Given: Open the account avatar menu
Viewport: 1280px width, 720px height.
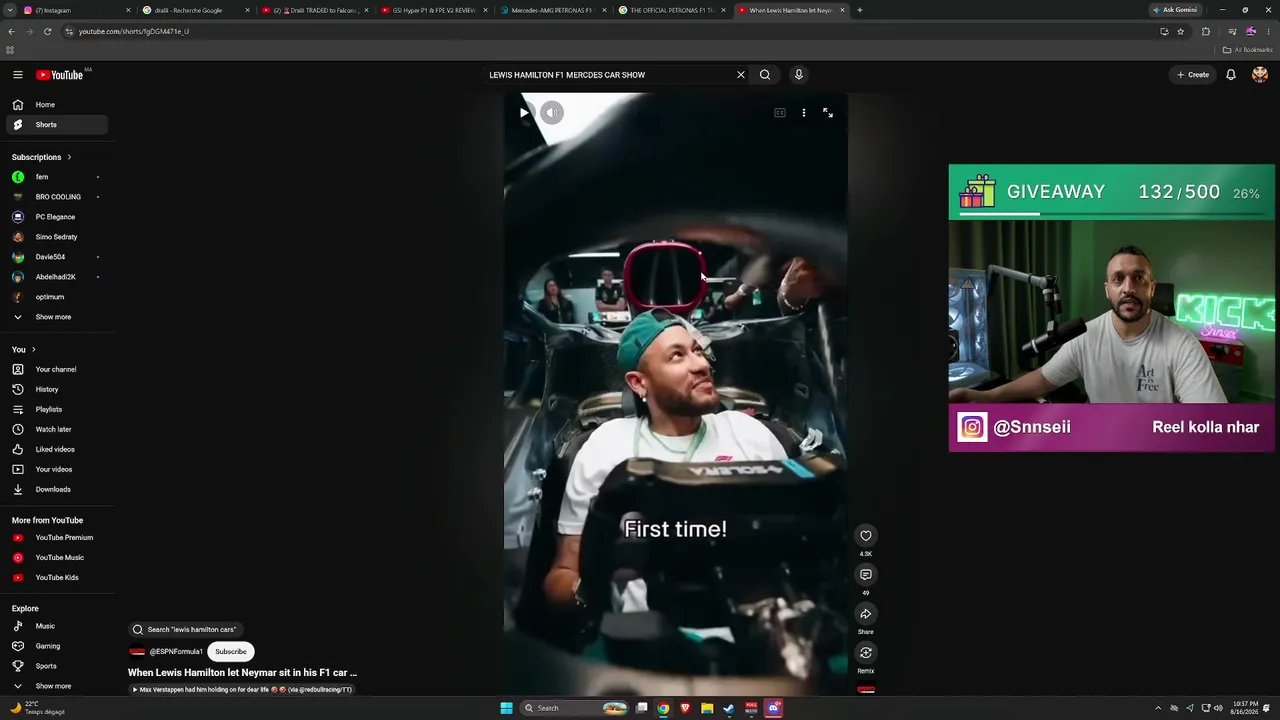Looking at the screenshot, I should point(1260,75).
